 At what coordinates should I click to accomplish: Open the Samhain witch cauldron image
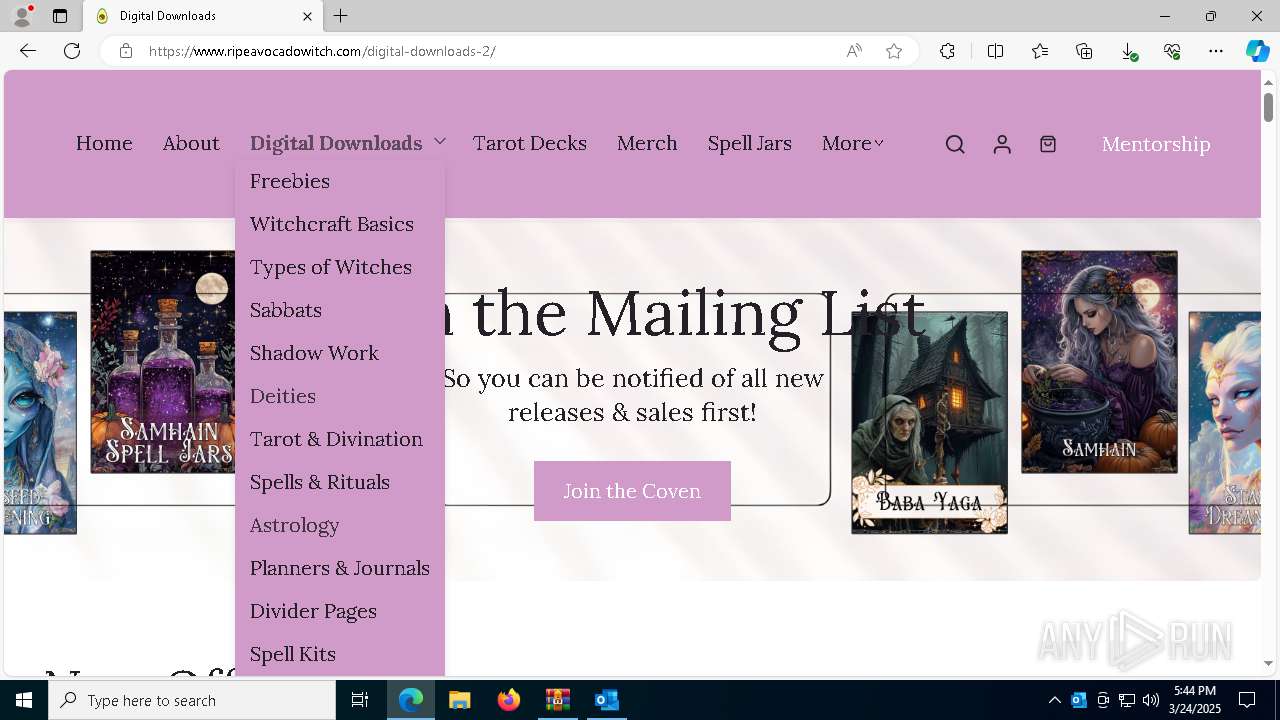pos(1099,362)
